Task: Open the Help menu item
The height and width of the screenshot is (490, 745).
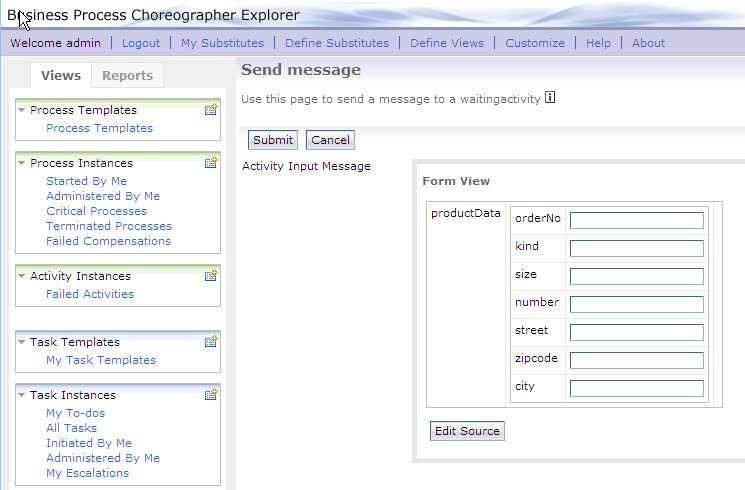Action: [598, 43]
